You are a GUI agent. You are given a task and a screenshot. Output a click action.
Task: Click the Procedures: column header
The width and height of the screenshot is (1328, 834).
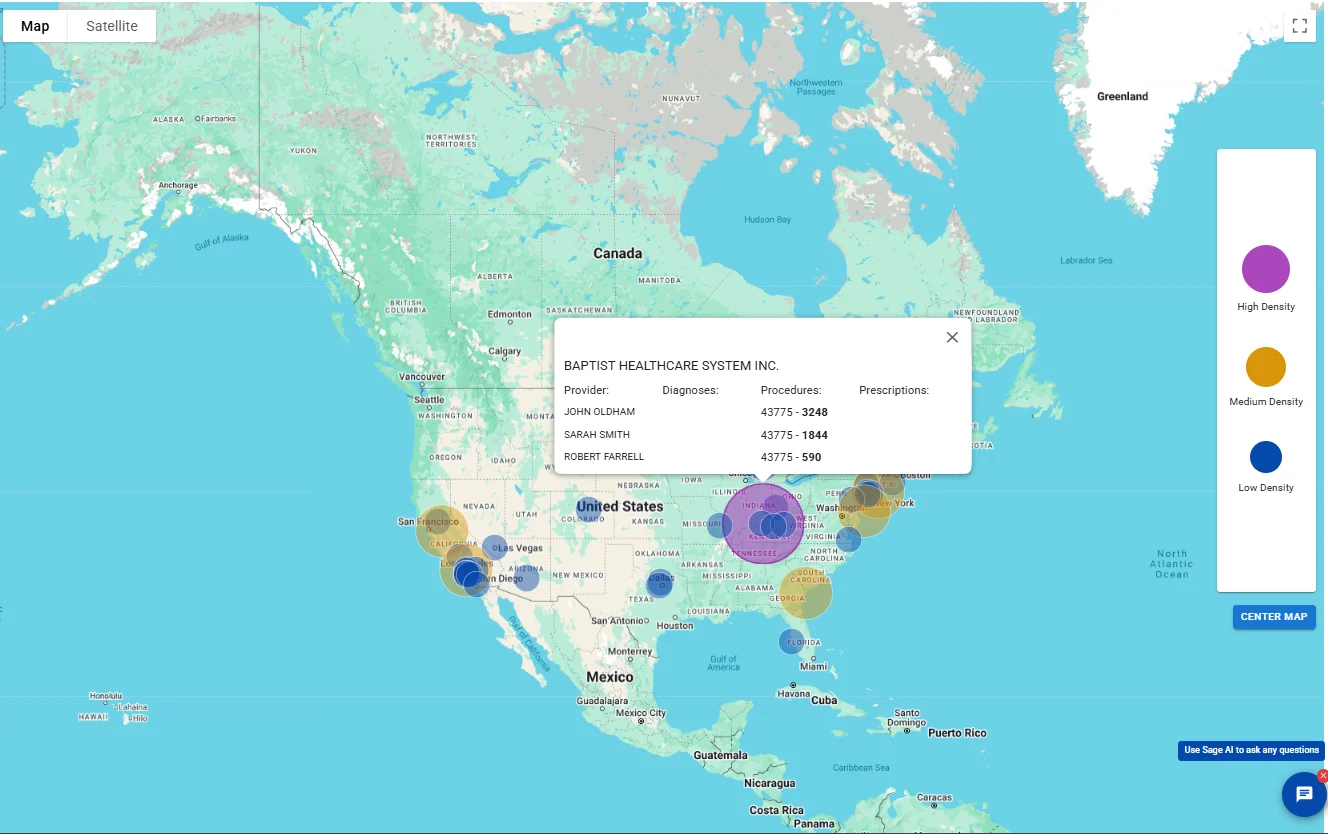[x=791, y=390]
